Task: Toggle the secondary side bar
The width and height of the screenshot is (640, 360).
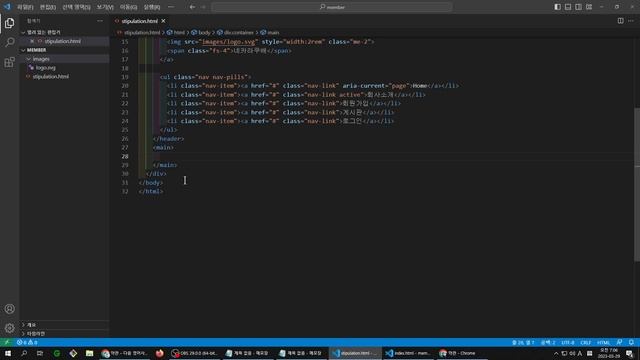Action: click(x=578, y=7)
